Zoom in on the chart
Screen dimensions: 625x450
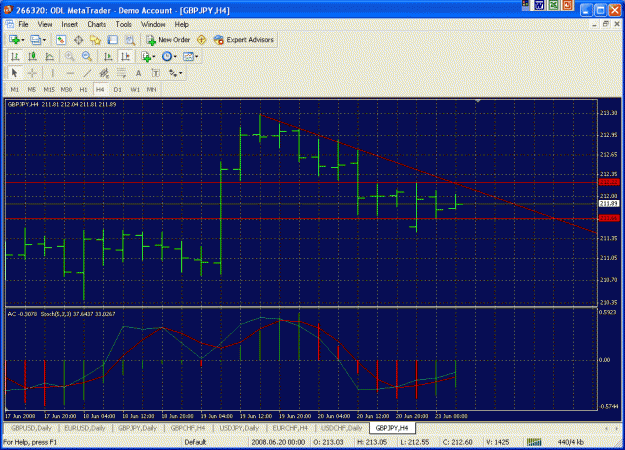70,57
